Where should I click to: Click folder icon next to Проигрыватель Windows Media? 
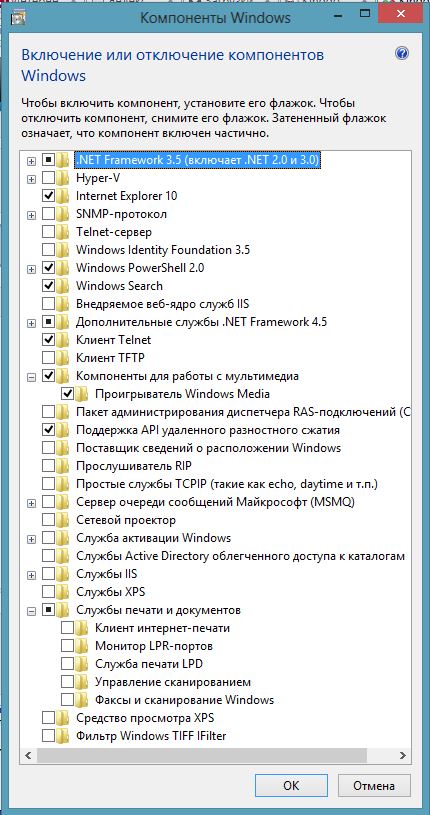click(82, 394)
